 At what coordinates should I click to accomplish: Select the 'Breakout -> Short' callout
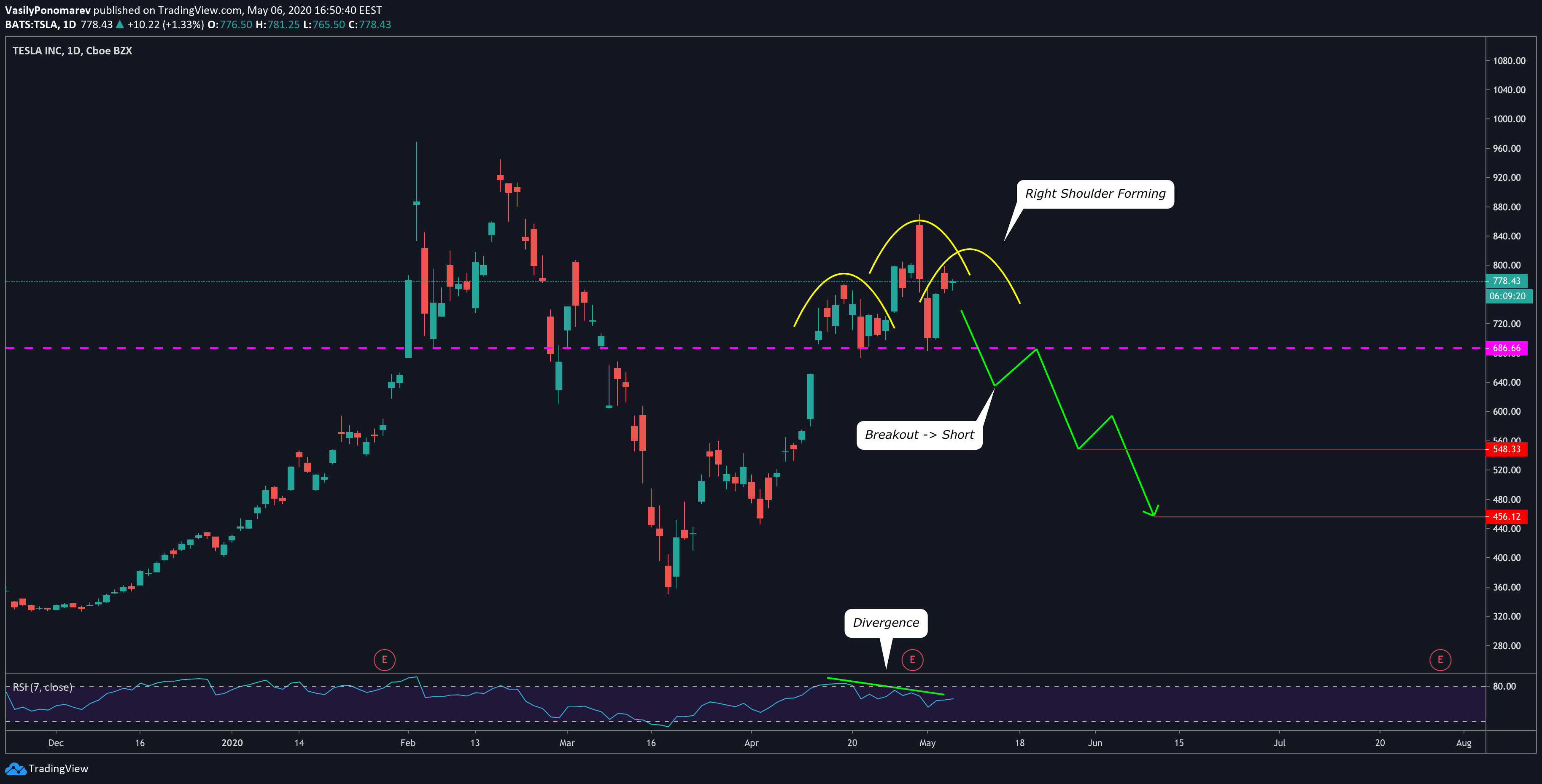pos(919,435)
